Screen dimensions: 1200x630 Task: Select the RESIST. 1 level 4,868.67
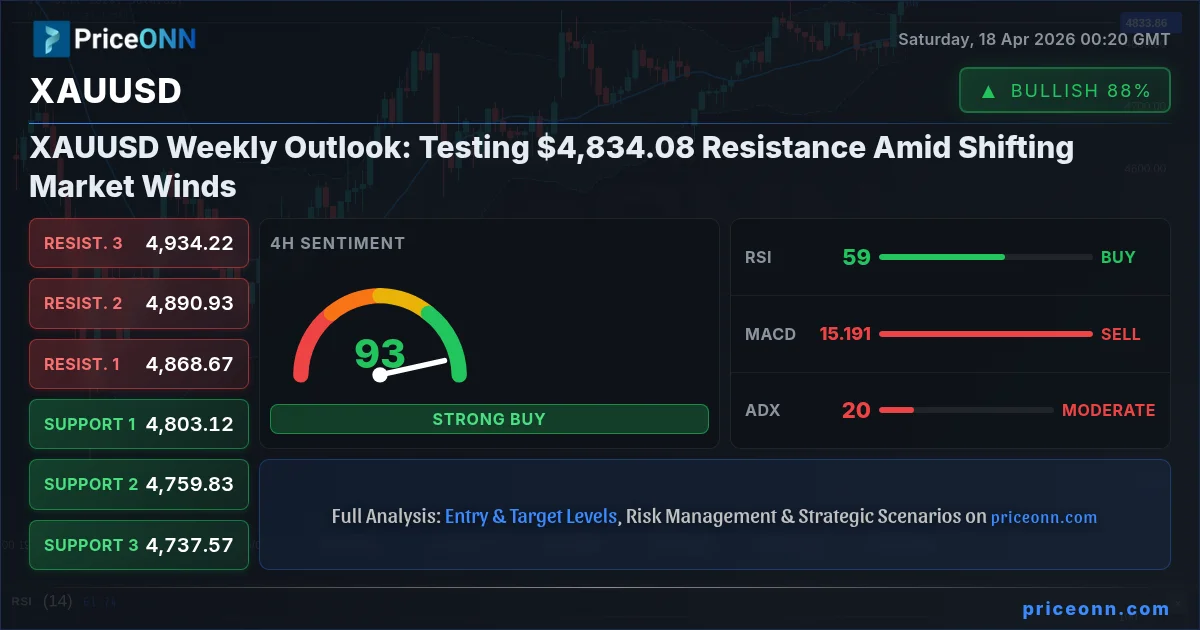[x=139, y=364]
